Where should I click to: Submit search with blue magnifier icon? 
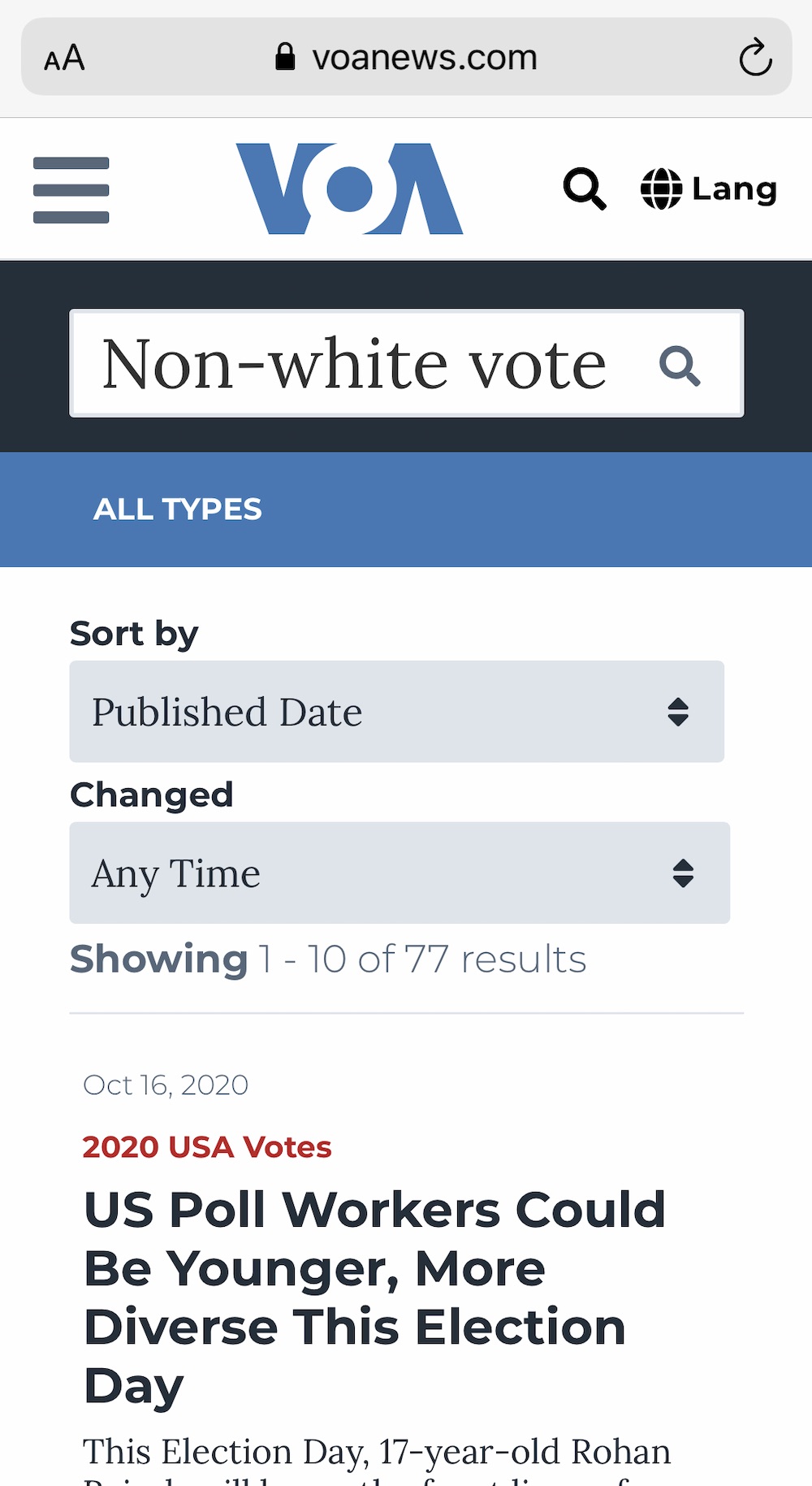click(x=680, y=366)
